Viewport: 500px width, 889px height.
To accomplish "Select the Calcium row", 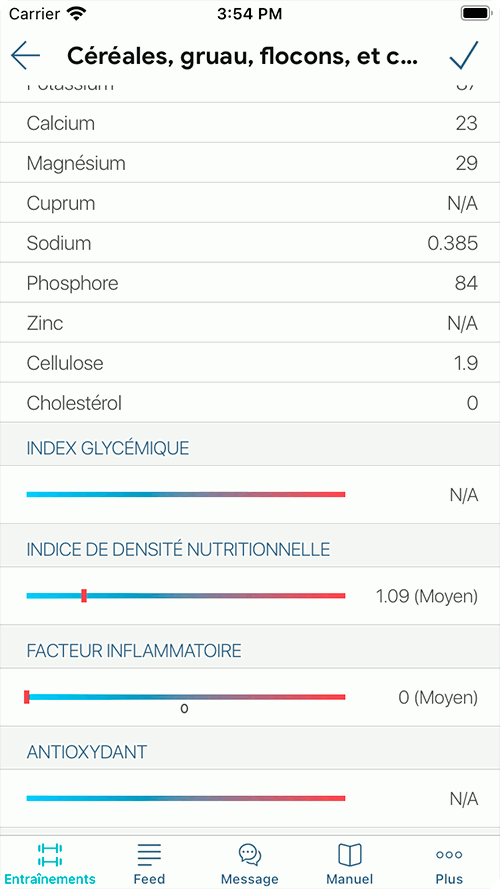I will [x=250, y=123].
